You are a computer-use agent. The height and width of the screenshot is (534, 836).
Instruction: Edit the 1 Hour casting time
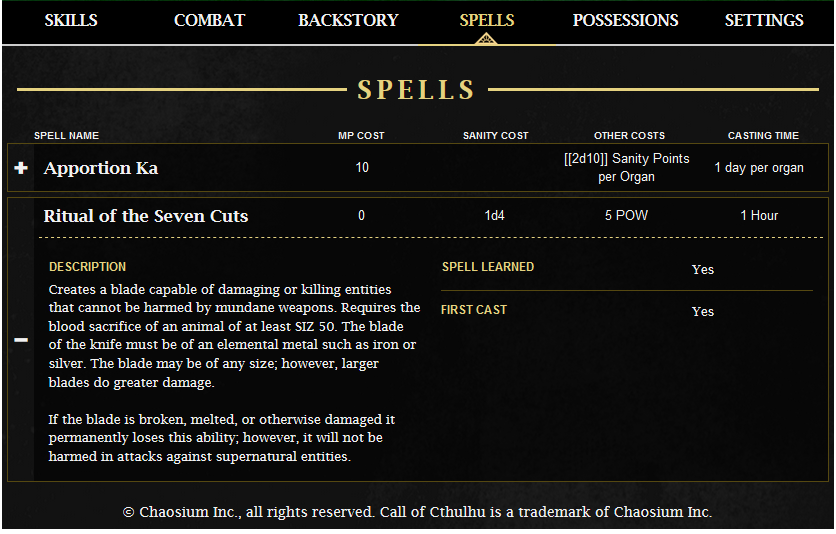759,216
